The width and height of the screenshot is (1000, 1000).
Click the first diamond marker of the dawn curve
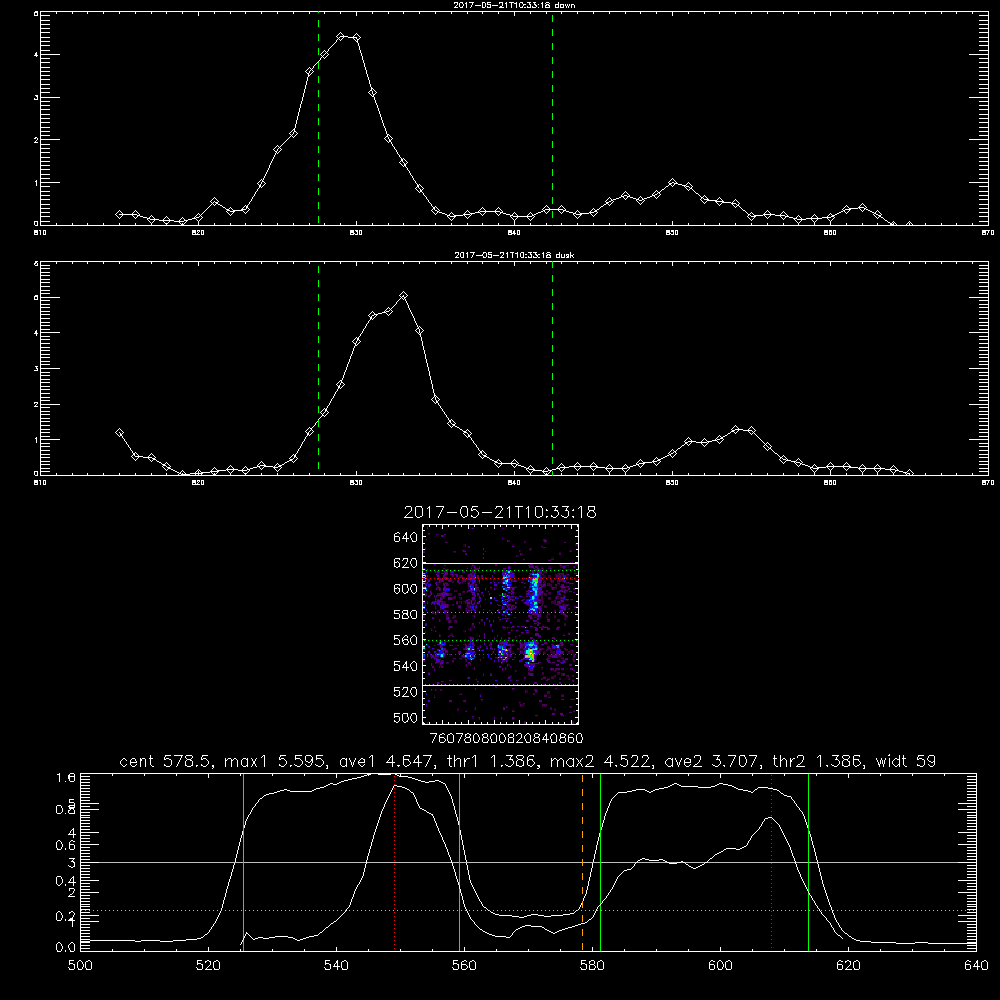point(119,214)
